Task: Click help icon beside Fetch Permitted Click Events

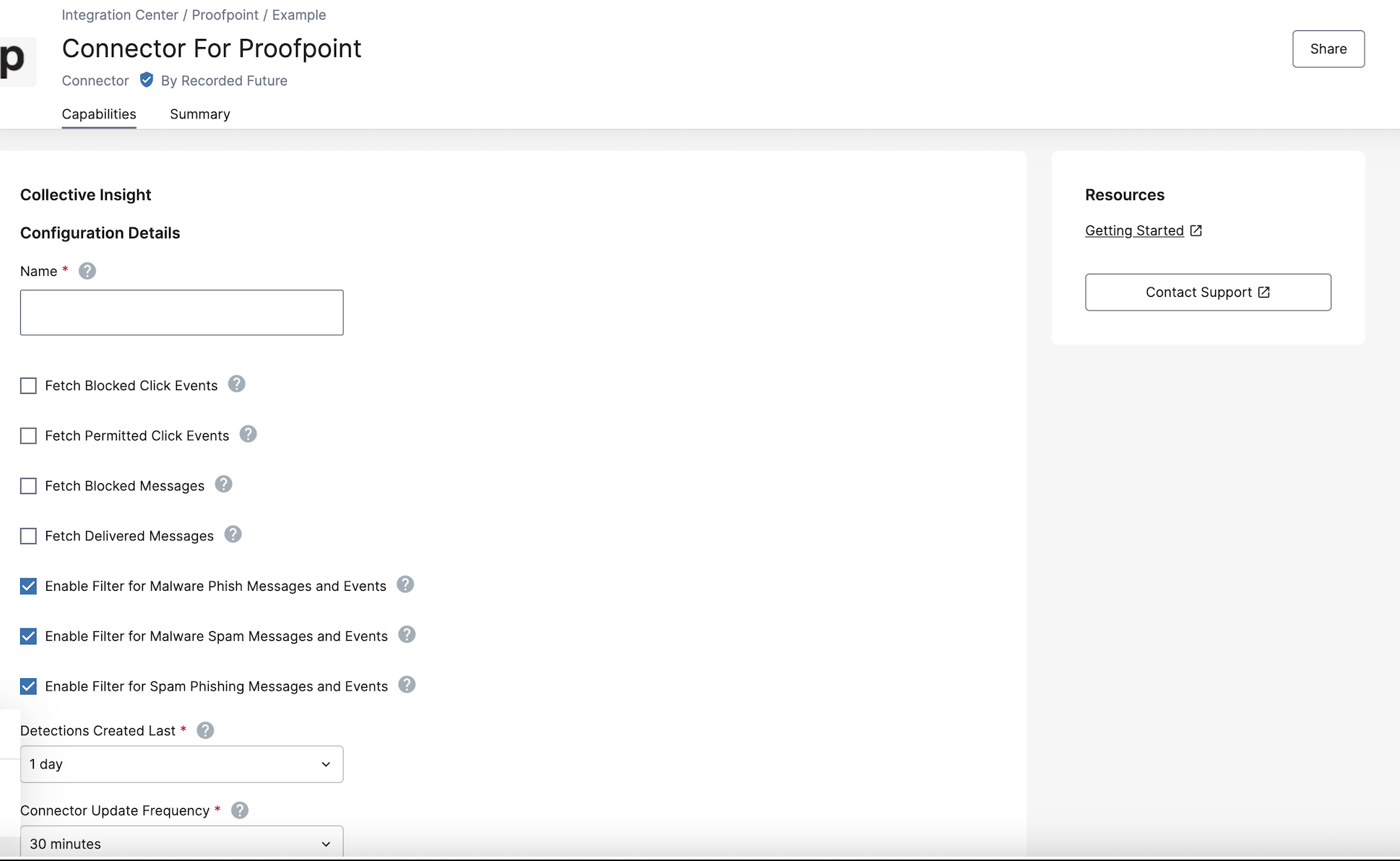Action: pos(249,434)
